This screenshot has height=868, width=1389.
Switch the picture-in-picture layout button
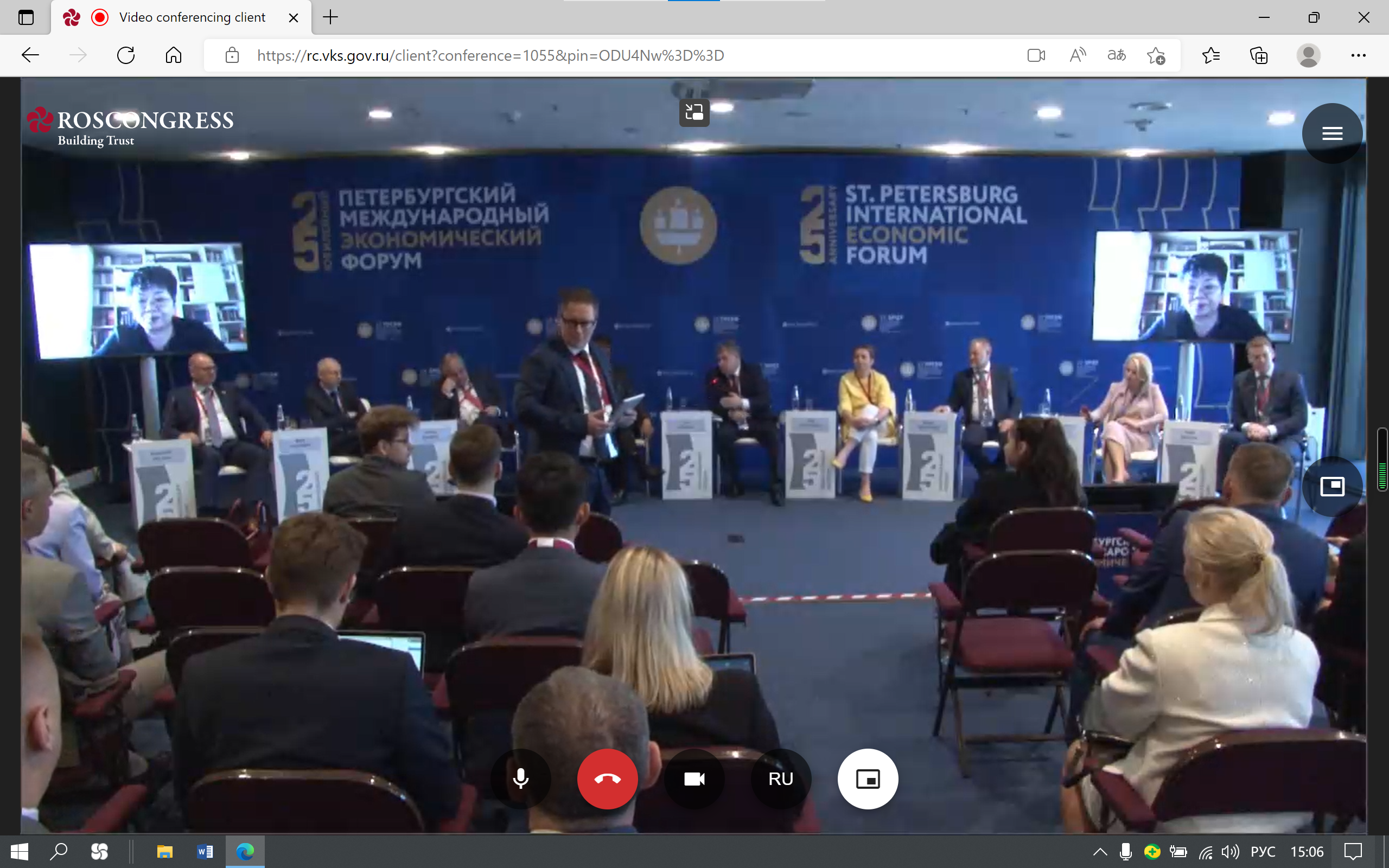click(x=868, y=779)
